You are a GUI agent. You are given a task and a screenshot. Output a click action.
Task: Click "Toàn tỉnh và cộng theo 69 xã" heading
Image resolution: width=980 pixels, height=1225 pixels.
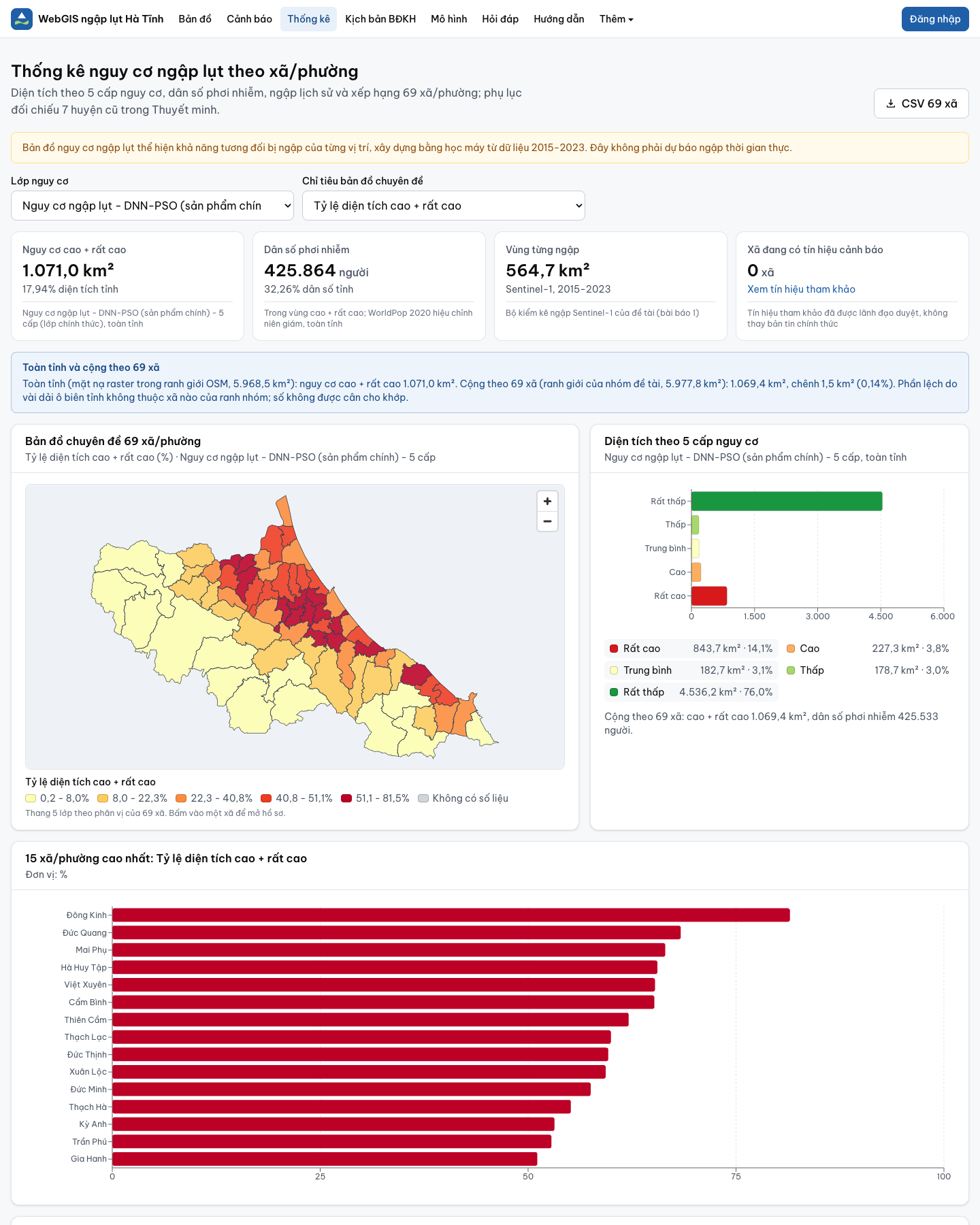click(91, 367)
